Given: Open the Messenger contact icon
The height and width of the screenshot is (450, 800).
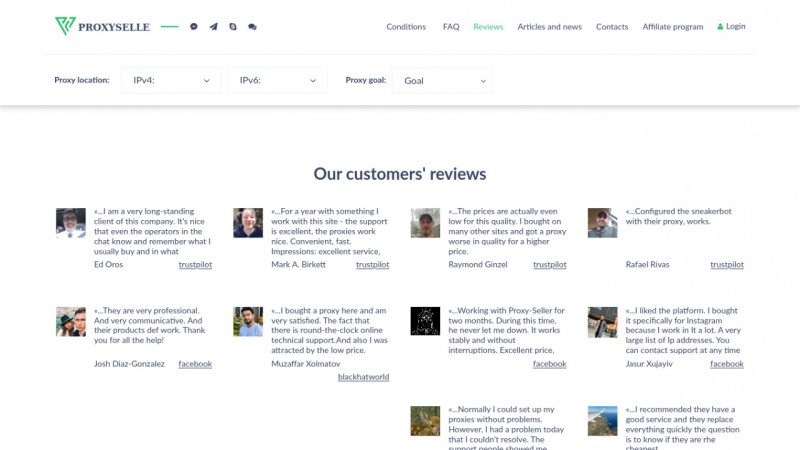Looking at the screenshot, I should [x=194, y=27].
